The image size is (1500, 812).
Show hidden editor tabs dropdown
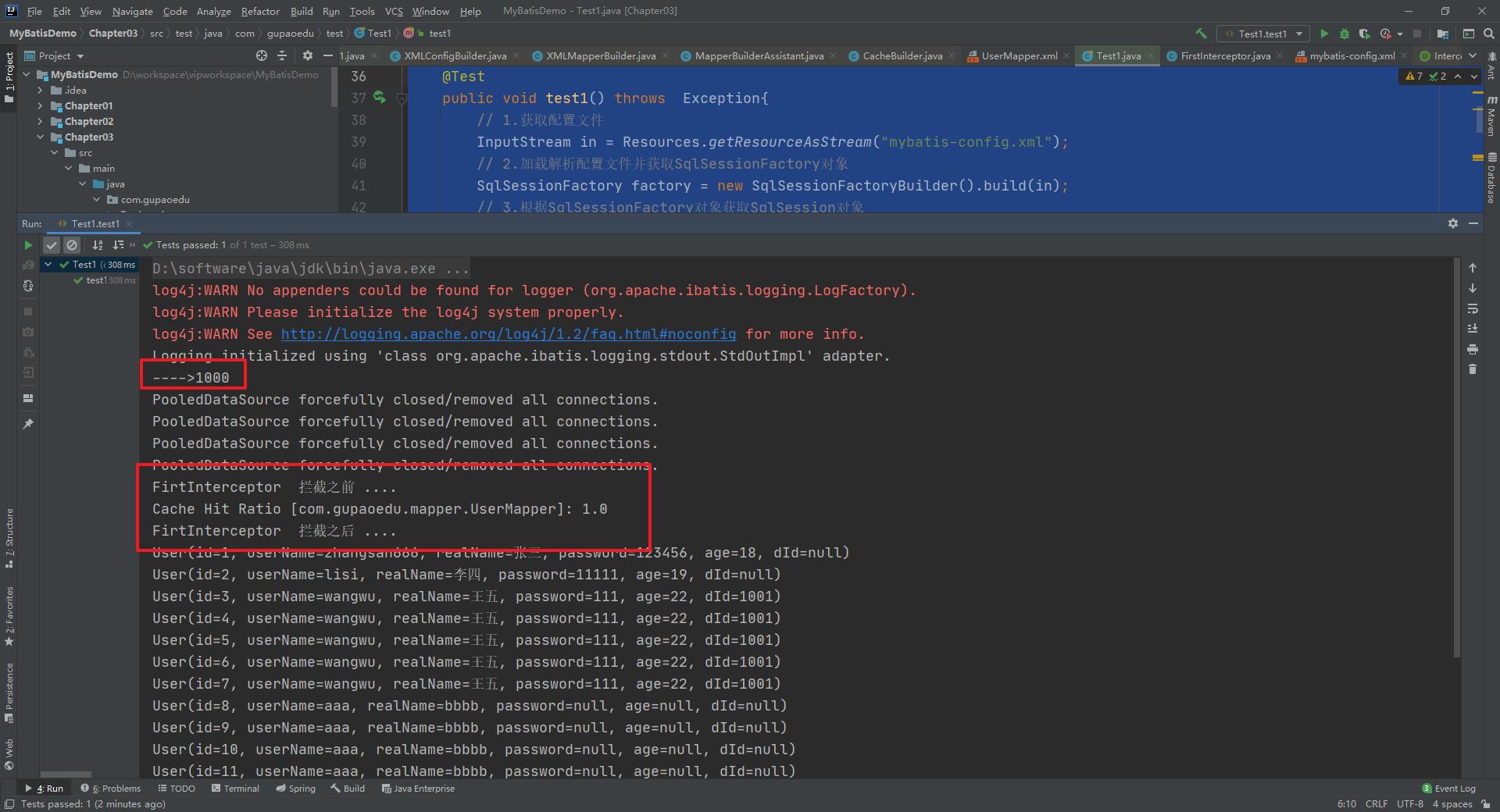coord(1473,55)
